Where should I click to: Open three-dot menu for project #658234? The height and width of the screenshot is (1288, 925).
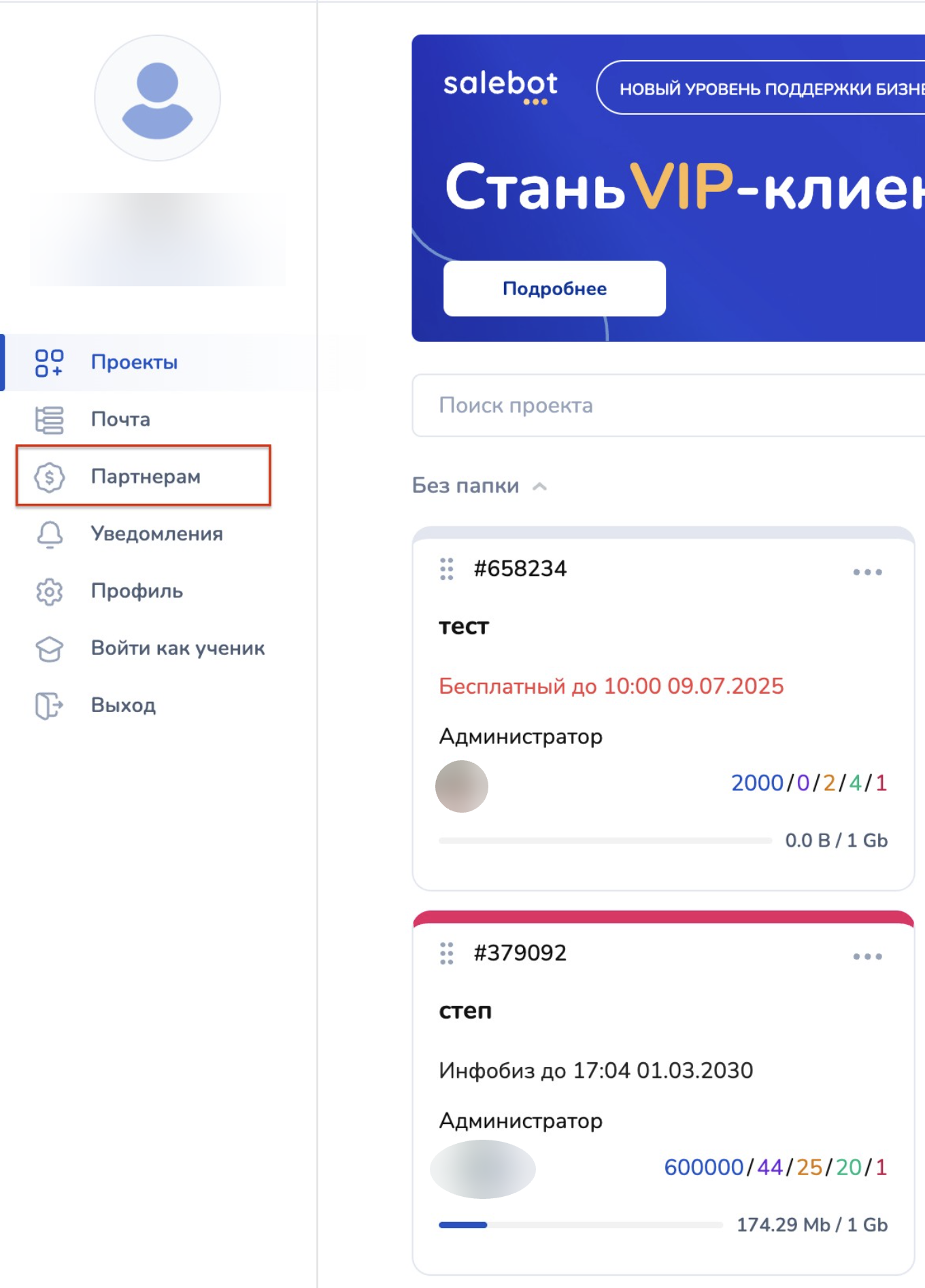867,572
